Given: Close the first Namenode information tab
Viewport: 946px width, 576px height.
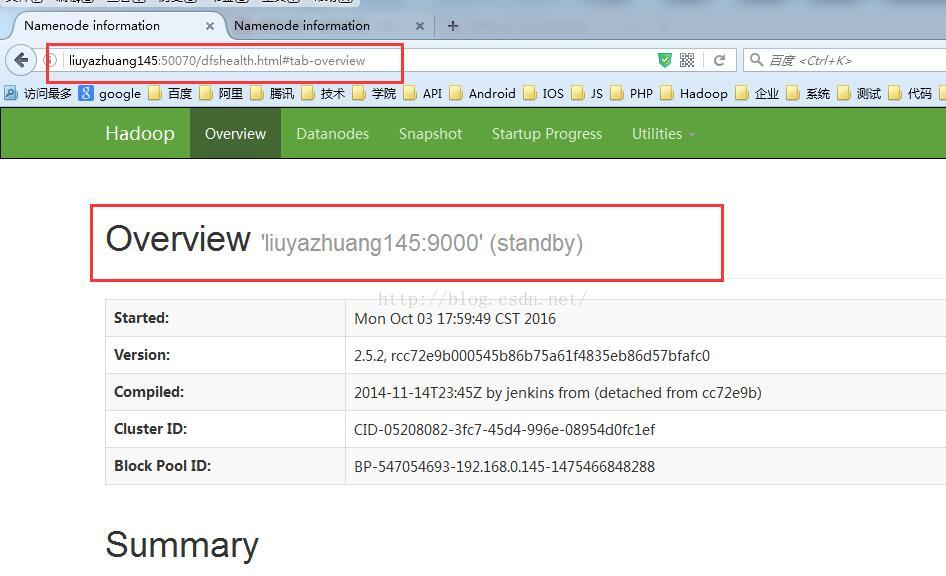Looking at the screenshot, I should [209, 26].
